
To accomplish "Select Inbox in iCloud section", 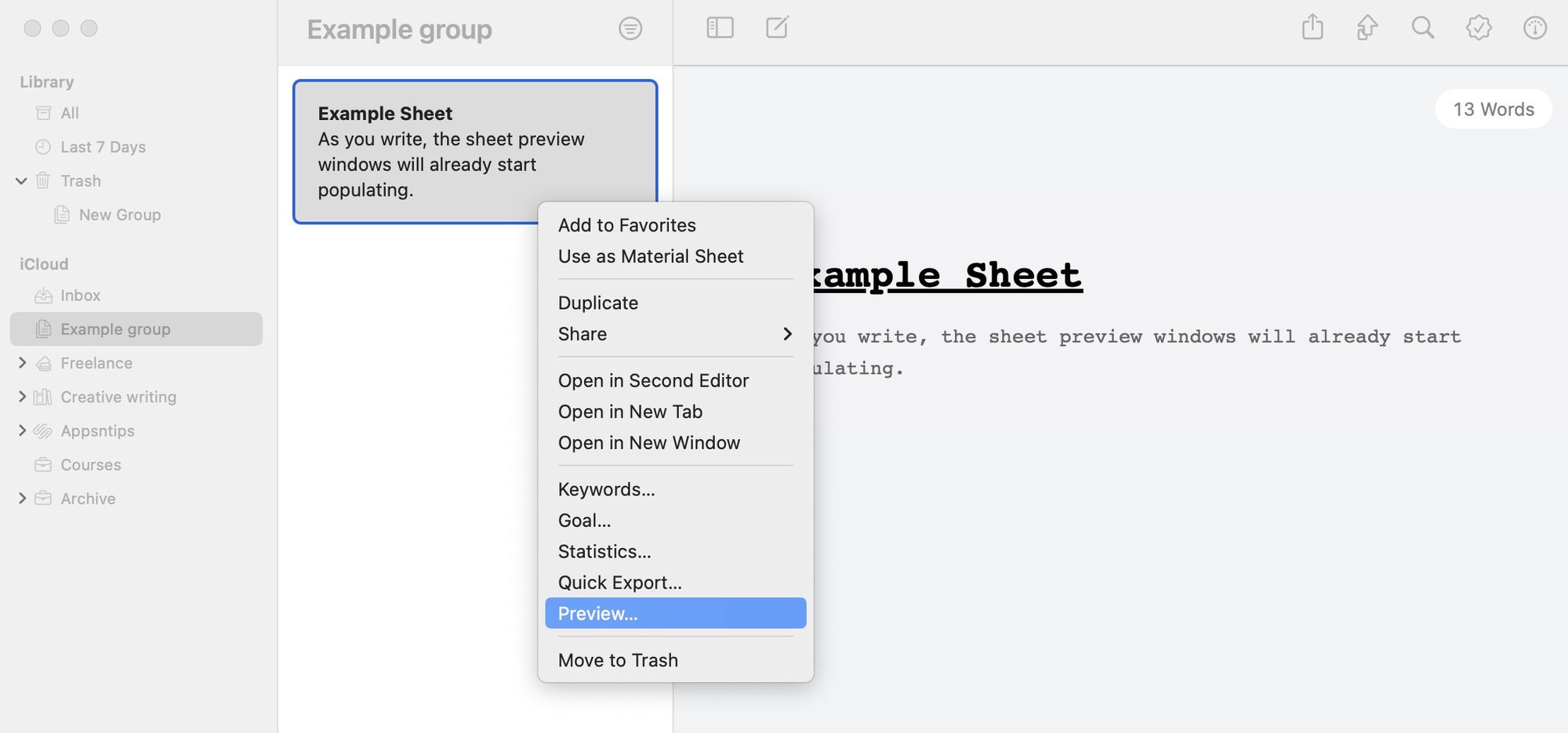I will tap(80, 296).
